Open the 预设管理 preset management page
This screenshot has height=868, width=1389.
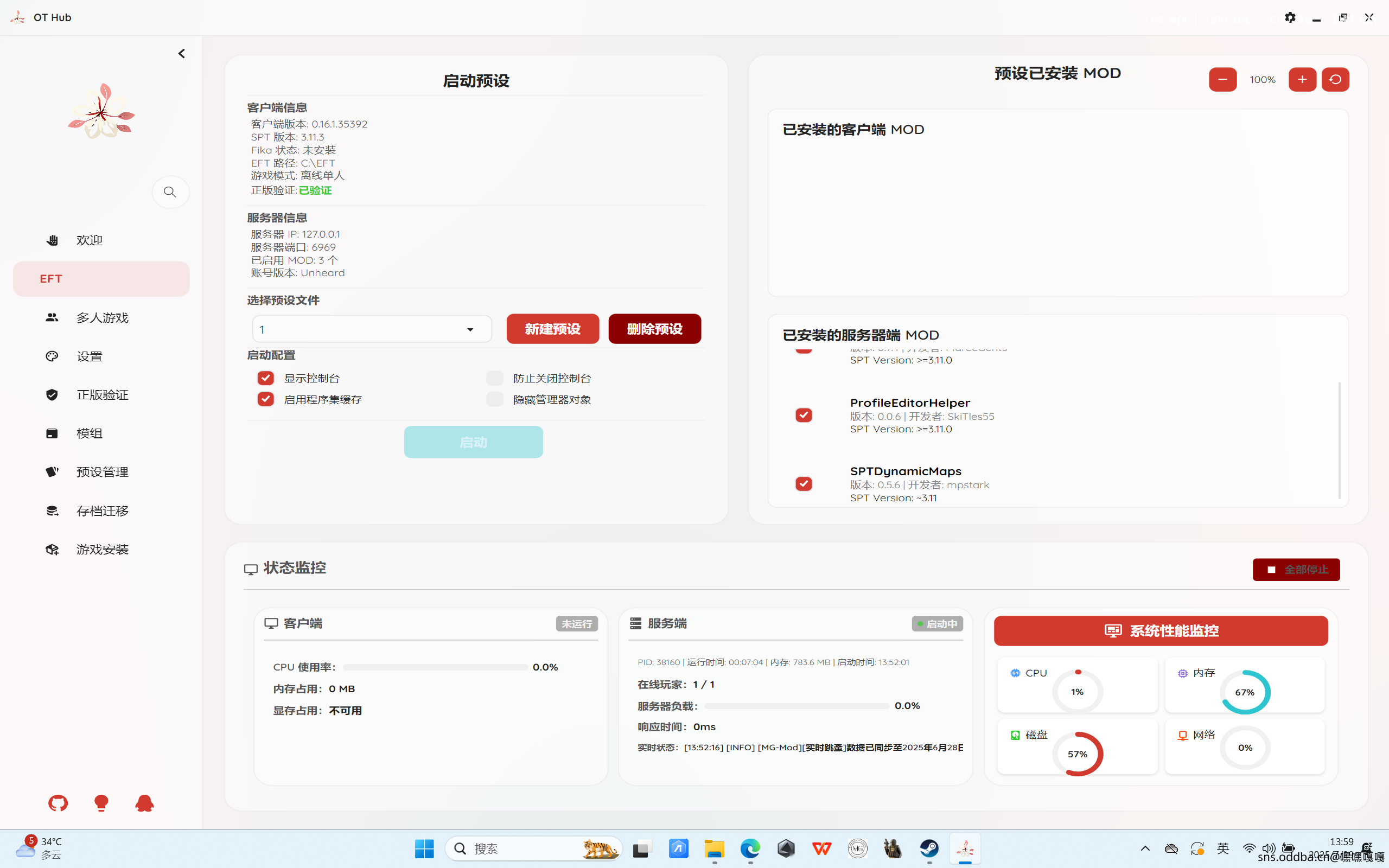[x=101, y=472]
